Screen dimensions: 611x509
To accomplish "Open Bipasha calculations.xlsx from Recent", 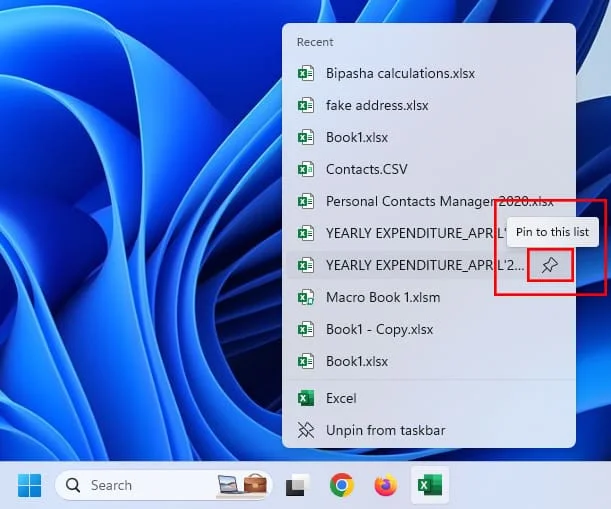I will (x=429, y=73).
